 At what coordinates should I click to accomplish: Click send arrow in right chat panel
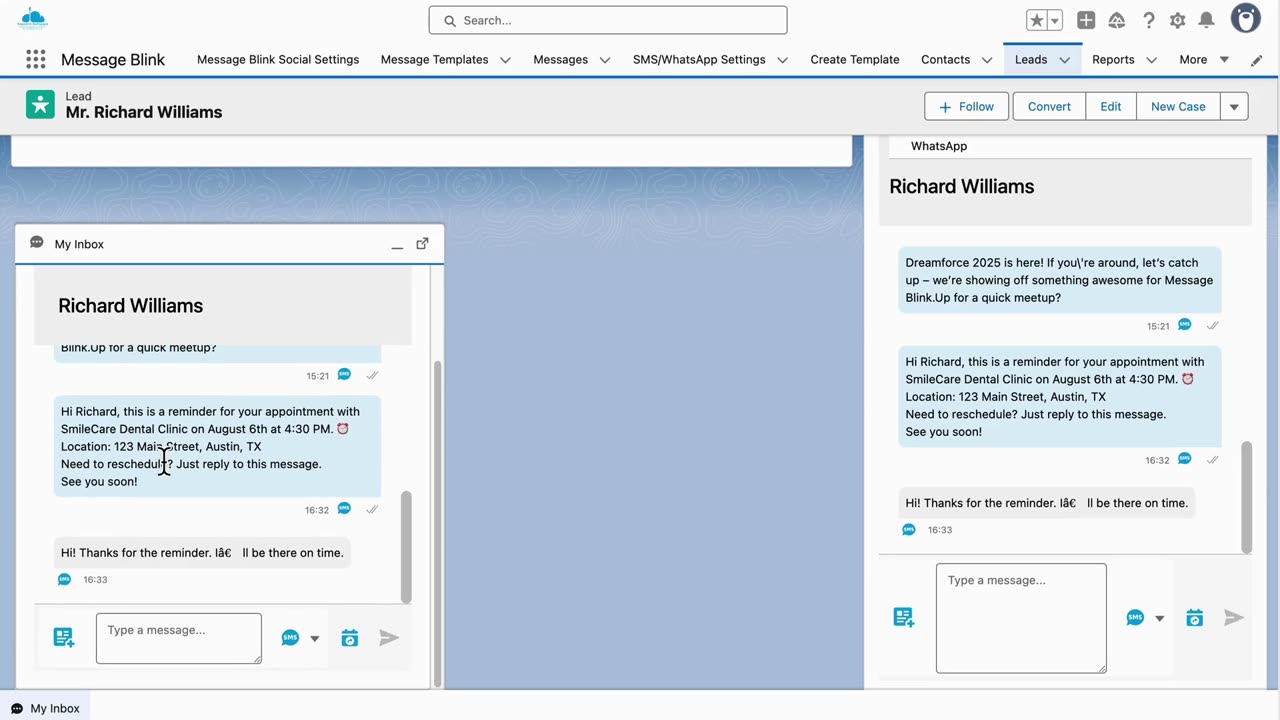point(1234,618)
